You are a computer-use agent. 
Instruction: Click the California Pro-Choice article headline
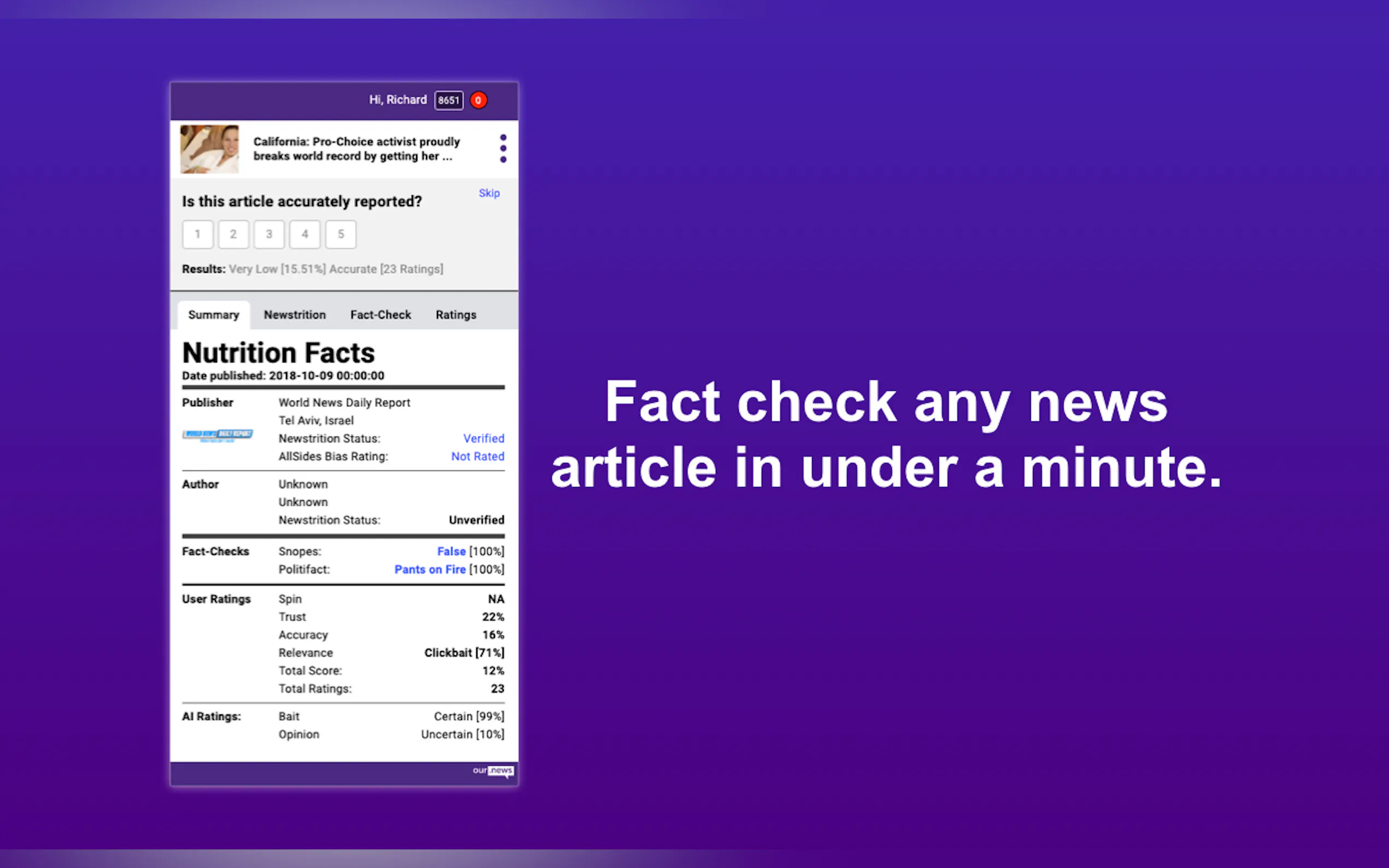[357, 149]
